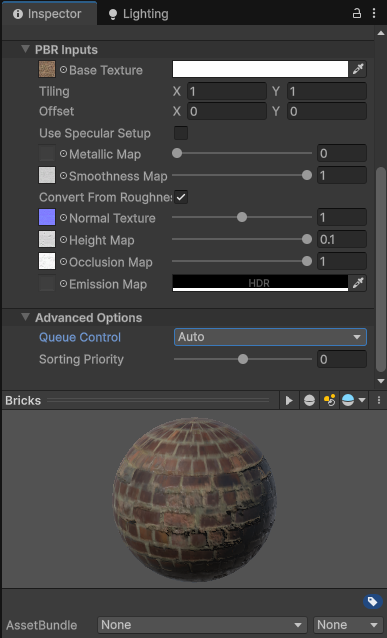
Task: Click the Smoothness Map value field
Action: pos(342,175)
